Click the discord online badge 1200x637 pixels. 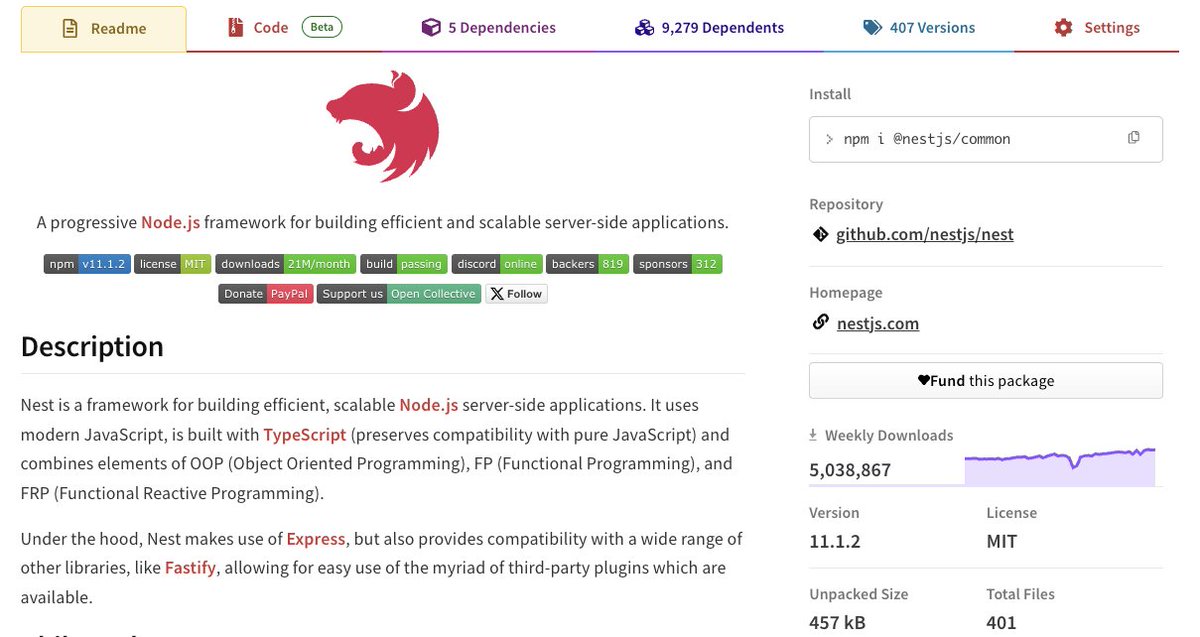tap(497, 264)
